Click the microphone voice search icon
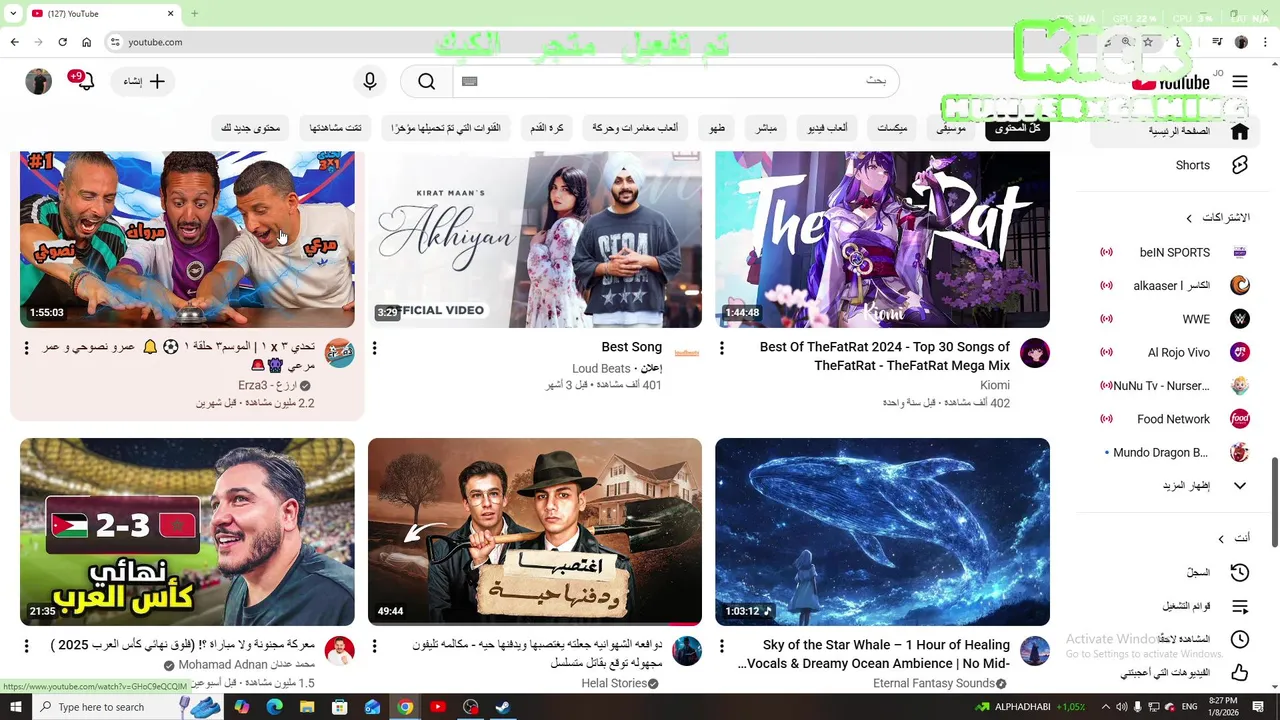 pos(370,82)
